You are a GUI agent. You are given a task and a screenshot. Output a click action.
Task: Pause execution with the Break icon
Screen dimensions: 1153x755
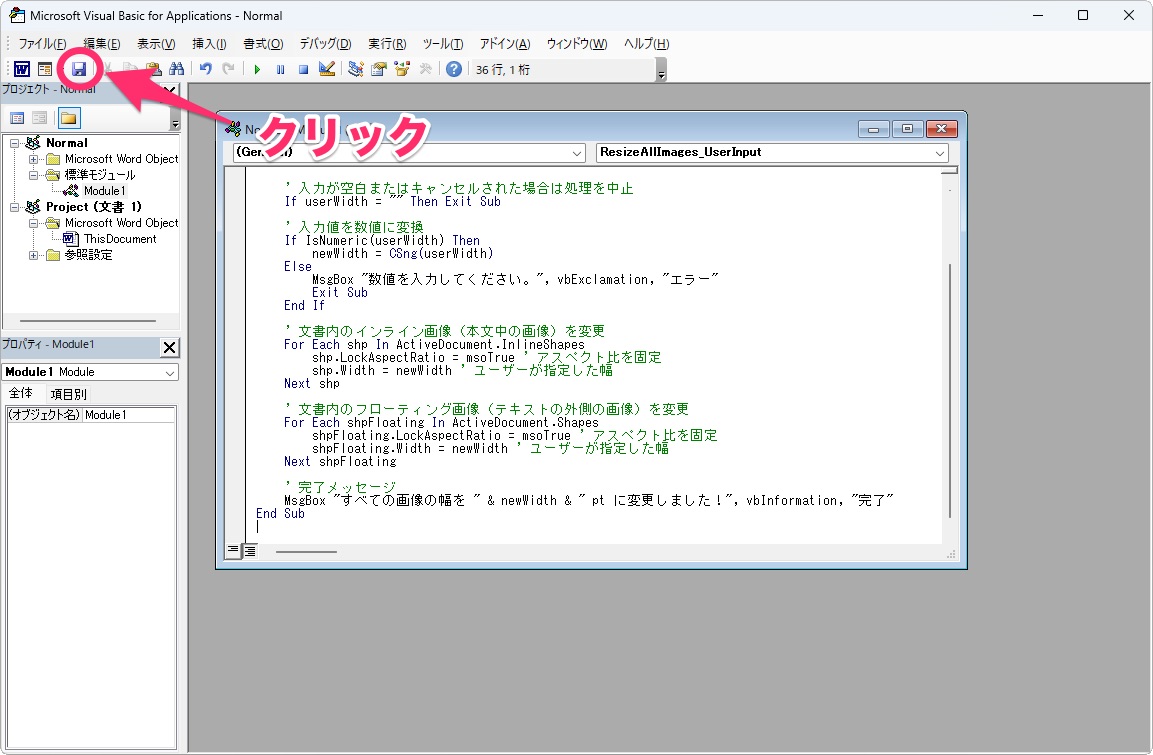pyautogui.click(x=280, y=68)
